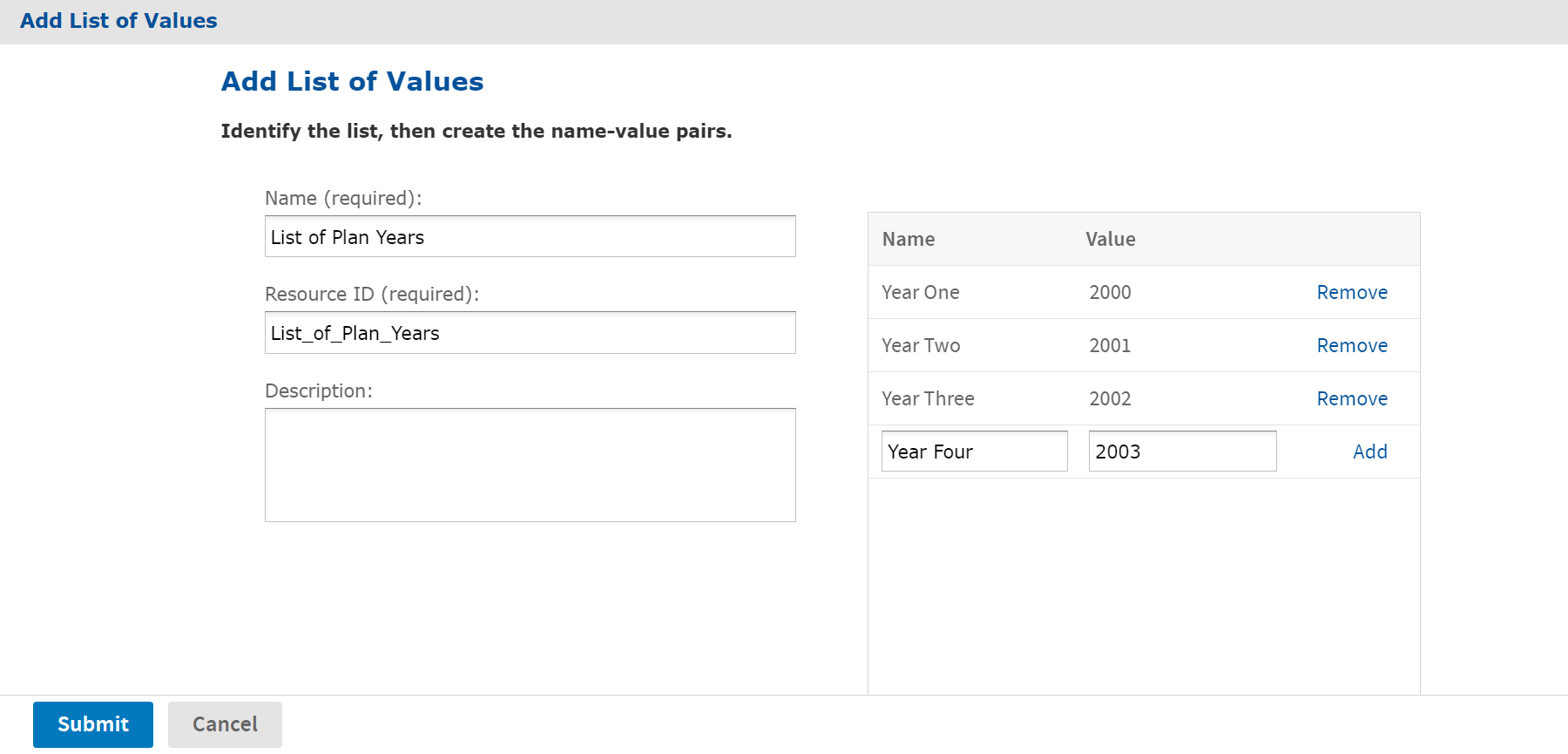Screen dimensions: 1568x754
Task: Click the Value column header
Action: click(x=1111, y=240)
